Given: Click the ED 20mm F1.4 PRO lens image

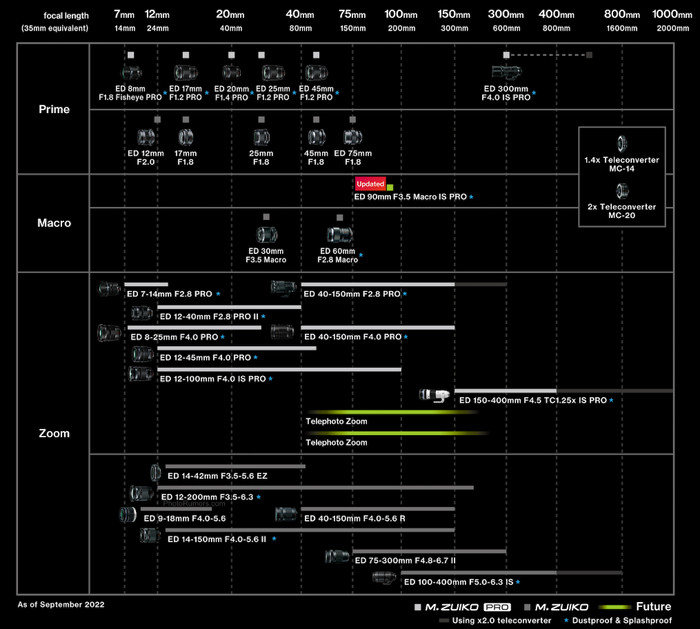Looking at the screenshot, I should point(231,72).
